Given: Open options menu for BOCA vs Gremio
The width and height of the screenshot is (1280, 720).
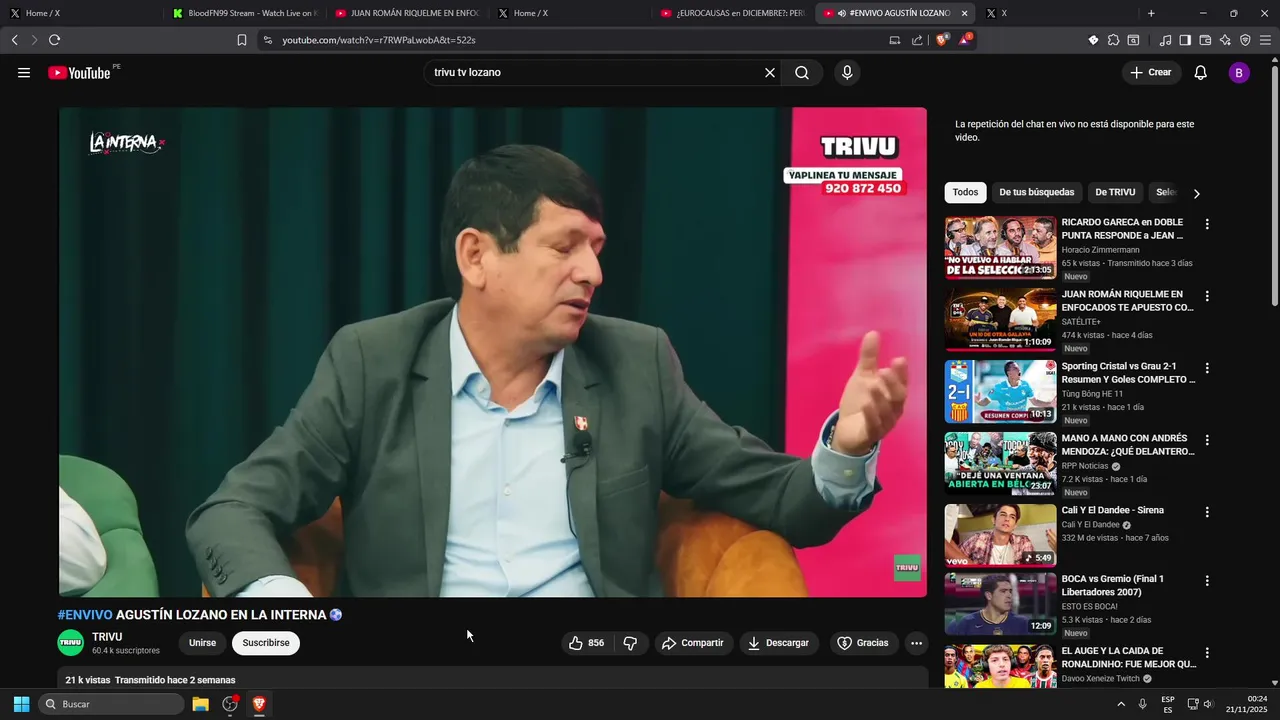Looking at the screenshot, I should coord(1207,580).
